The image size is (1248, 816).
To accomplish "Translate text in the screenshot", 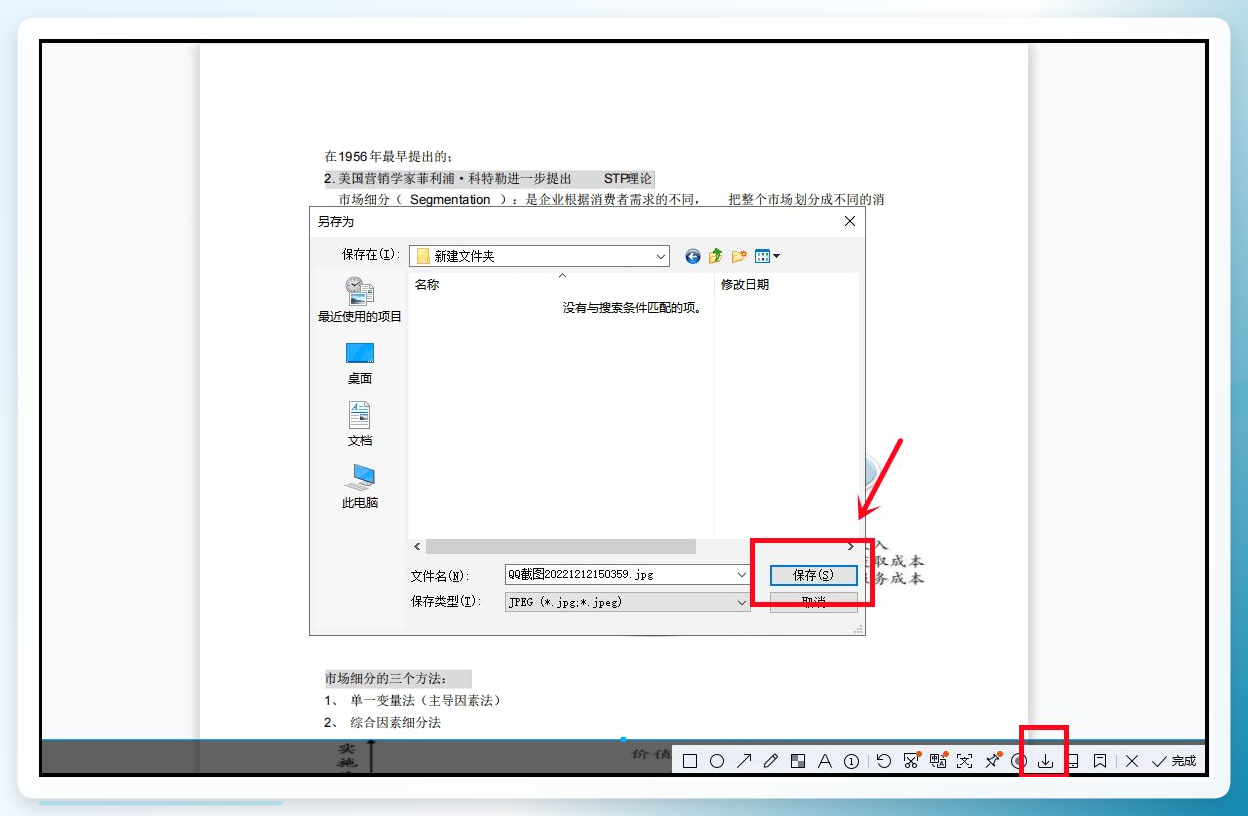I will point(938,761).
